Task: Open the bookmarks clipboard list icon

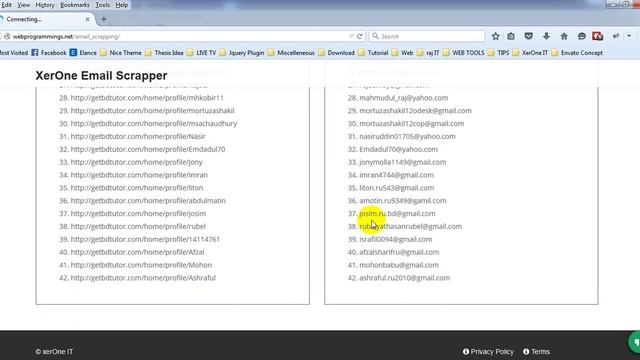Action: [x=511, y=36]
